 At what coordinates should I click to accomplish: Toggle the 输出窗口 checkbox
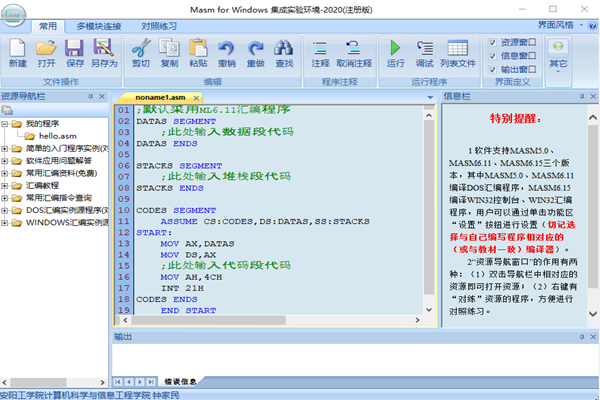(492, 69)
